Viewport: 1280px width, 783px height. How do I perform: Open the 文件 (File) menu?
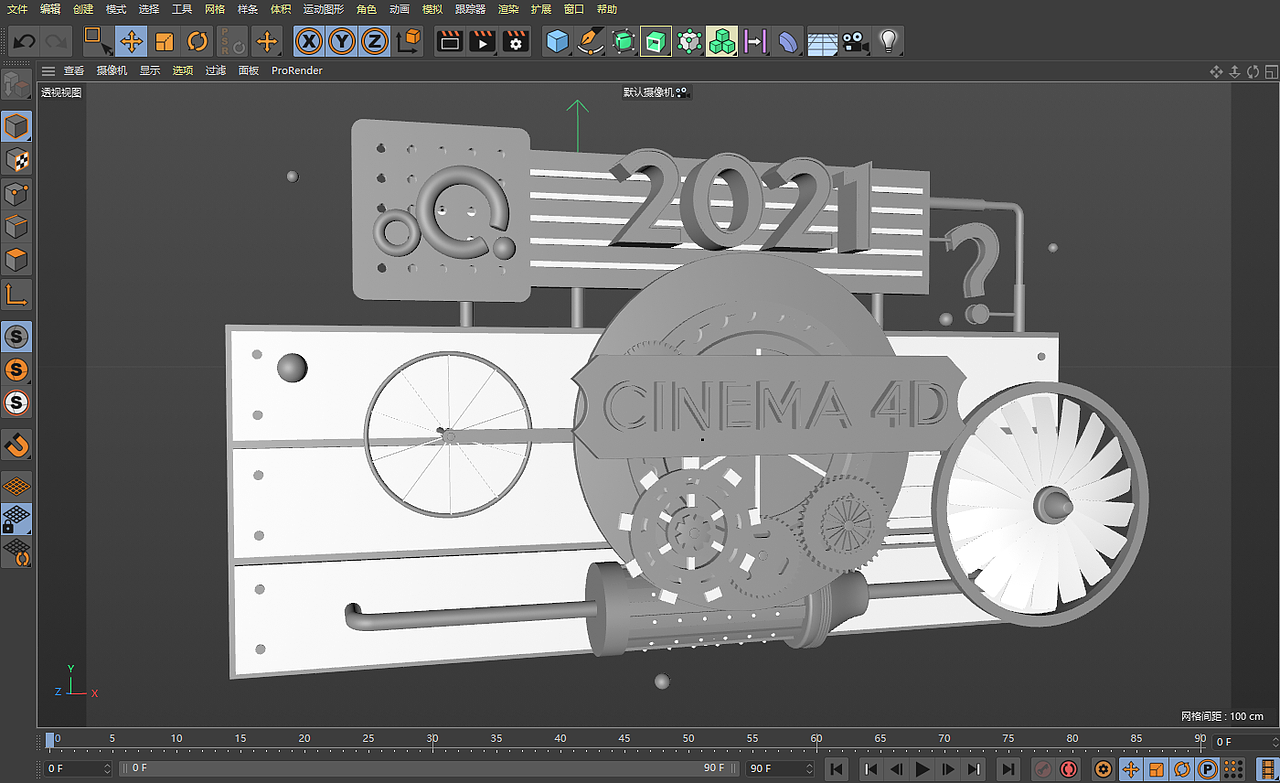click(x=18, y=9)
